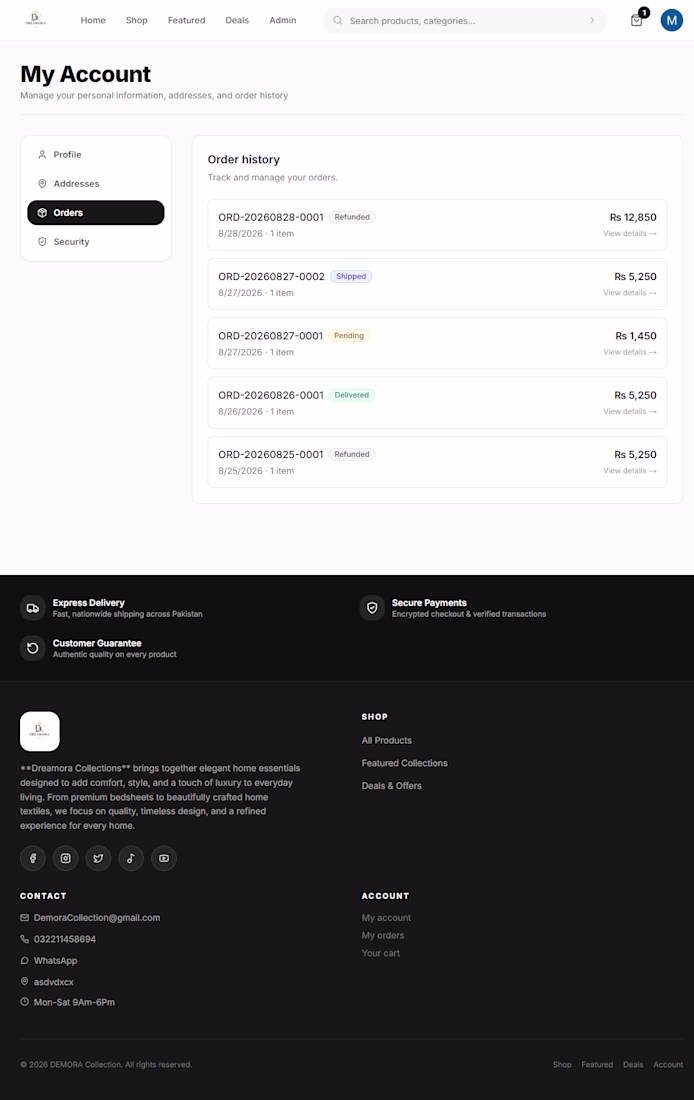
Task: Click the Customer Guarantee refresh icon
Action: 32,648
